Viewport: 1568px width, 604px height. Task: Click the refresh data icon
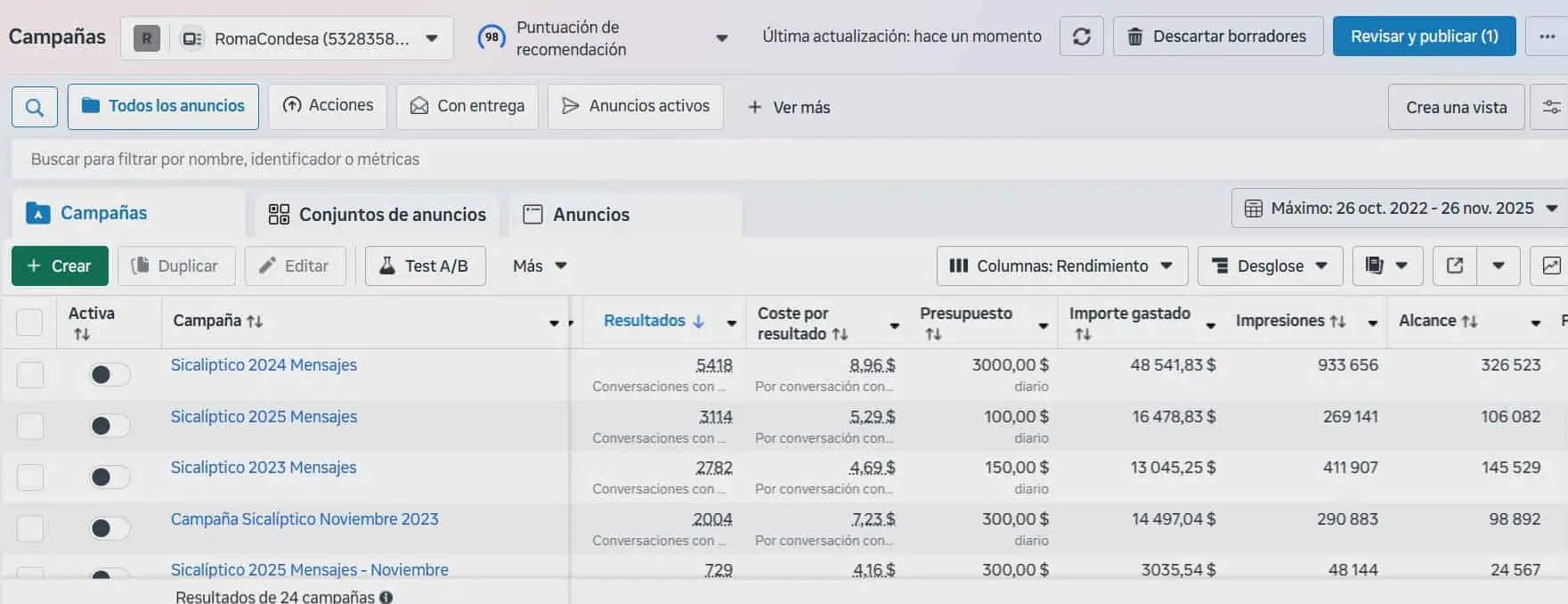pos(1081,37)
